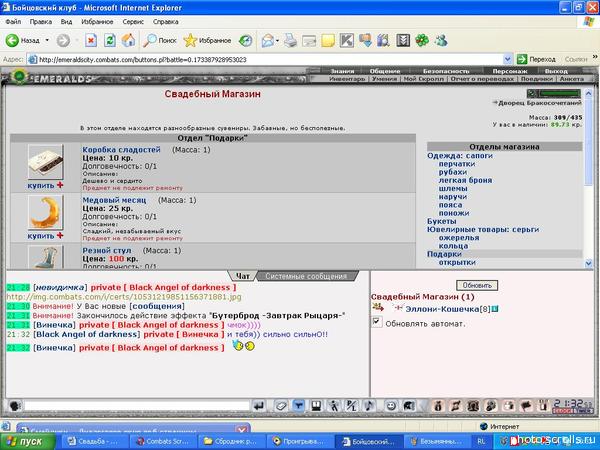Open the Файл menu
This screenshot has width=600, height=450.
[x=13, y=22]
